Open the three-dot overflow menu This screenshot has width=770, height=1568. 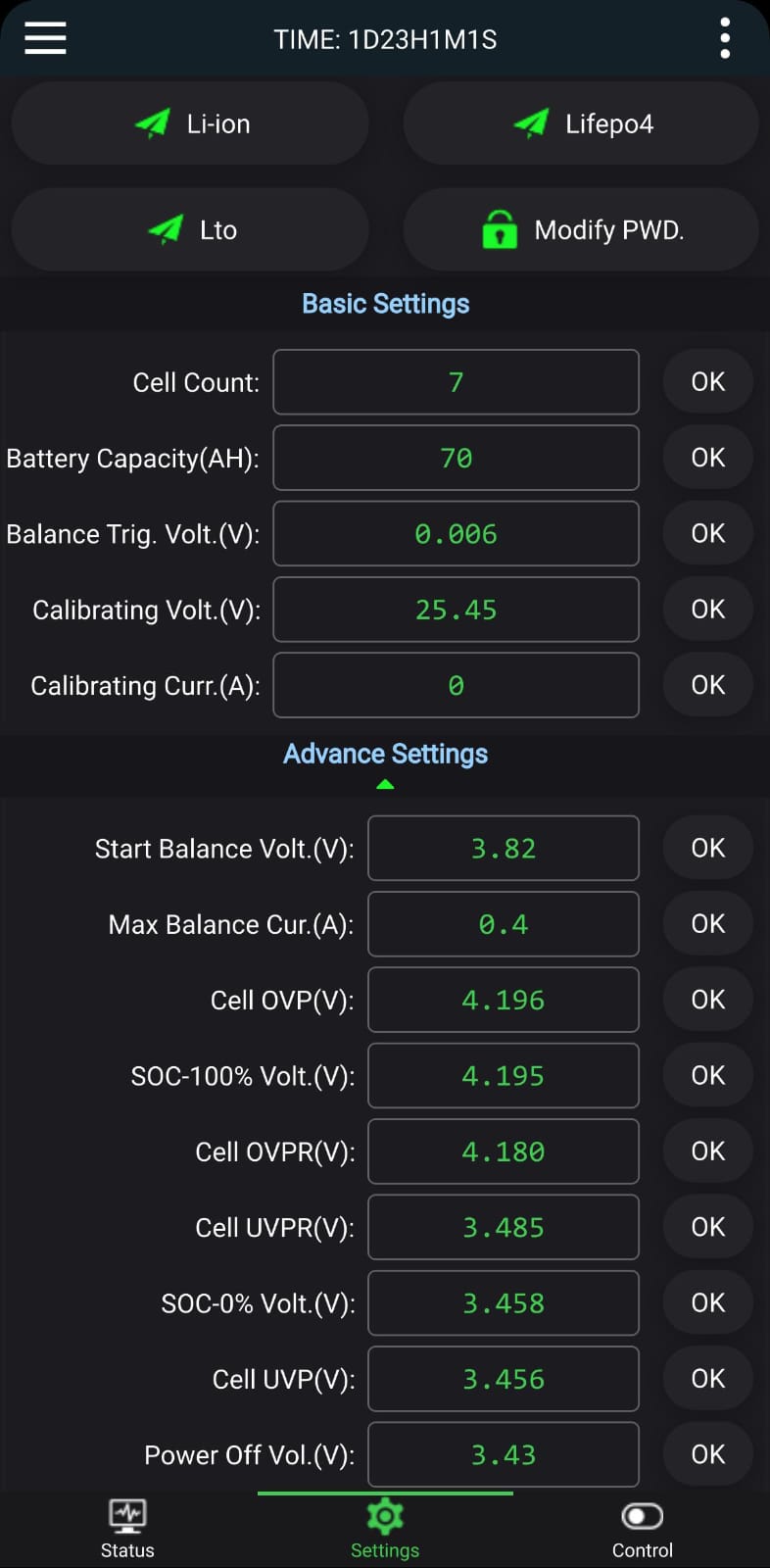pos(725,39)
